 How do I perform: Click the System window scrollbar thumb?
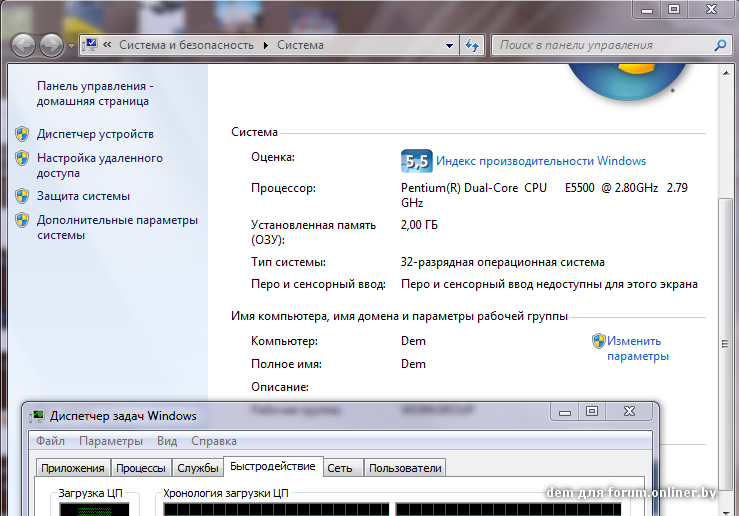tap(725, 344)
